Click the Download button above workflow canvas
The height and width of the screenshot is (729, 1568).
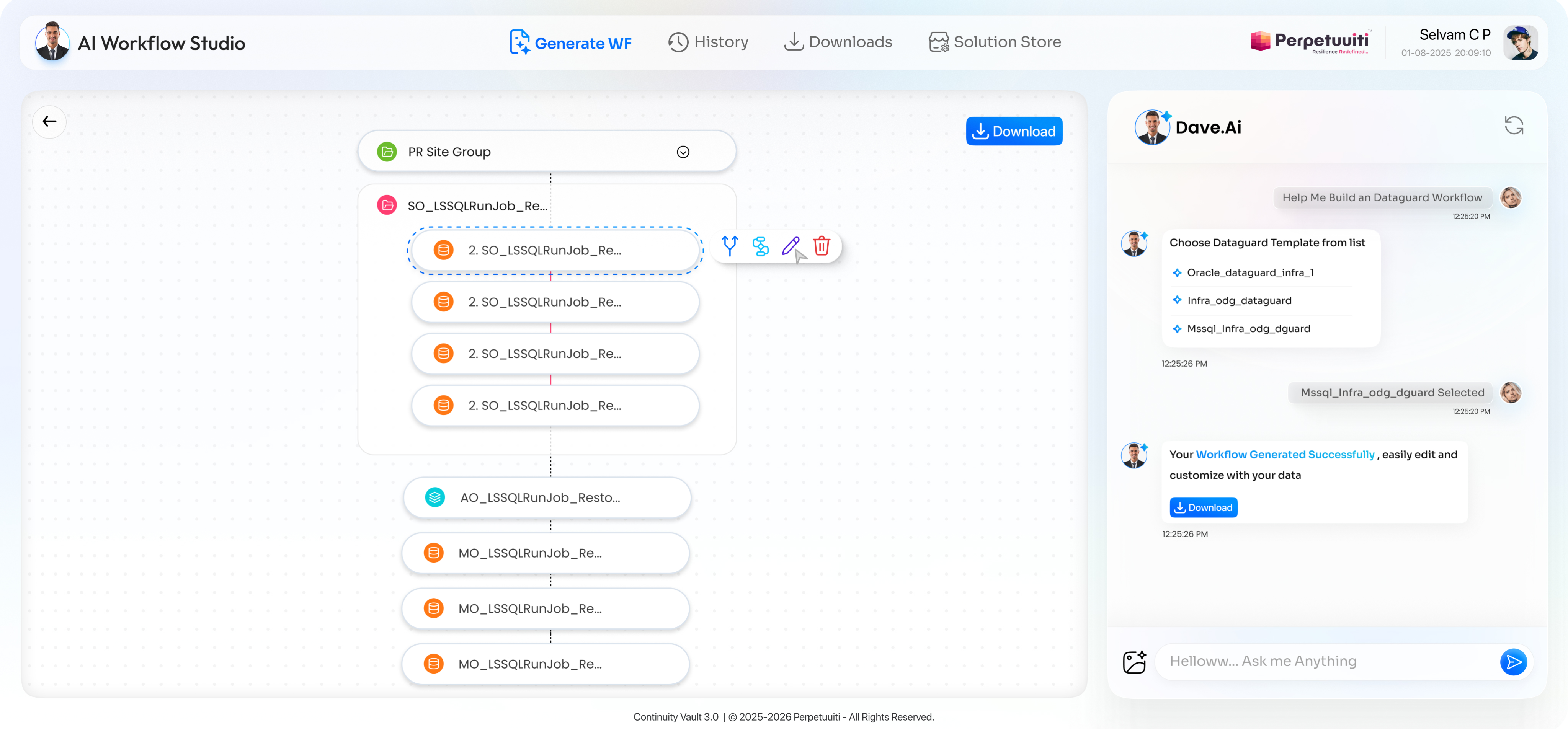coord(1013,131)
